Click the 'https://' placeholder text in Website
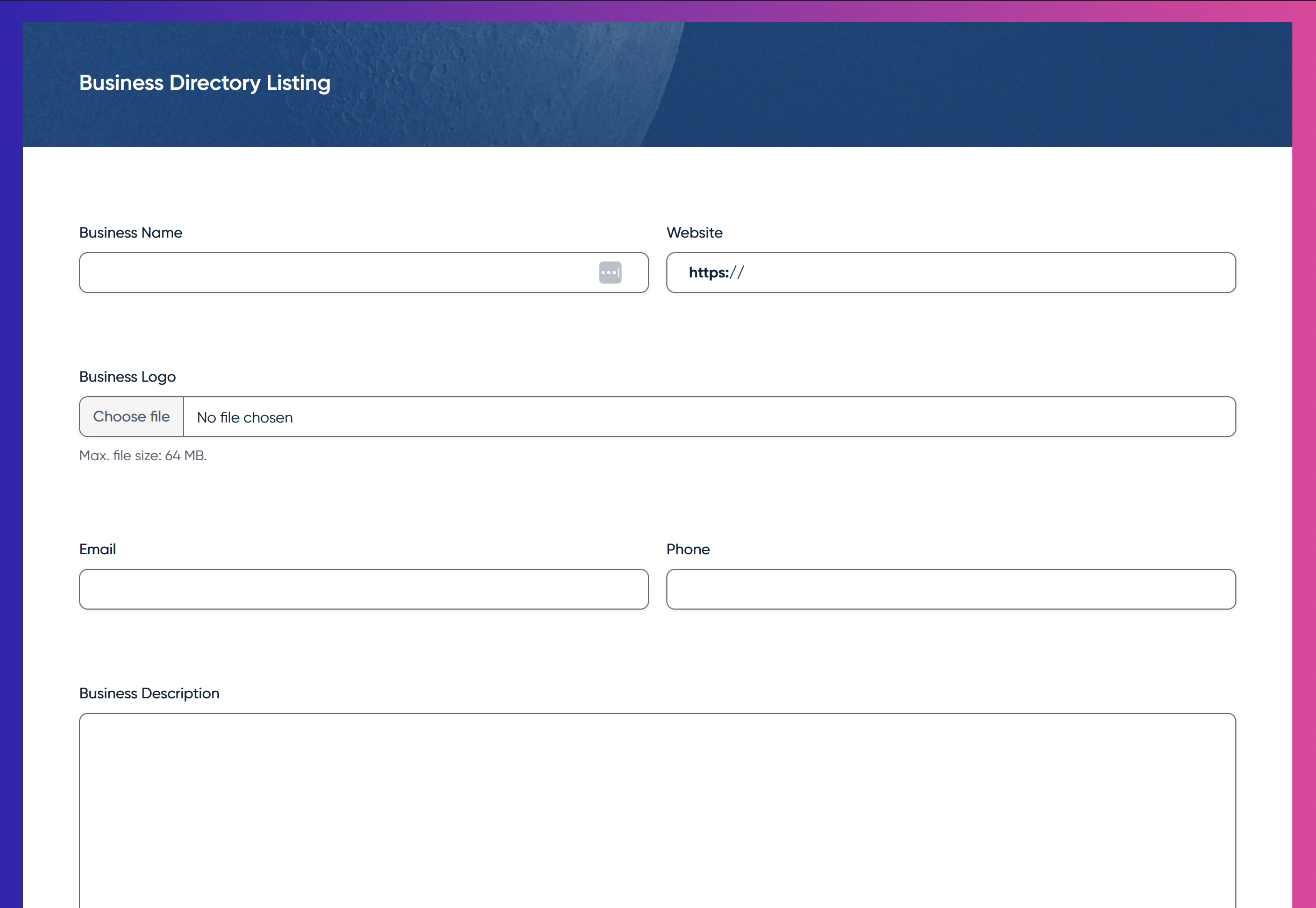The height and width of the screenshot is (908, 1316). pyautogui.click(x=715, y=273)
